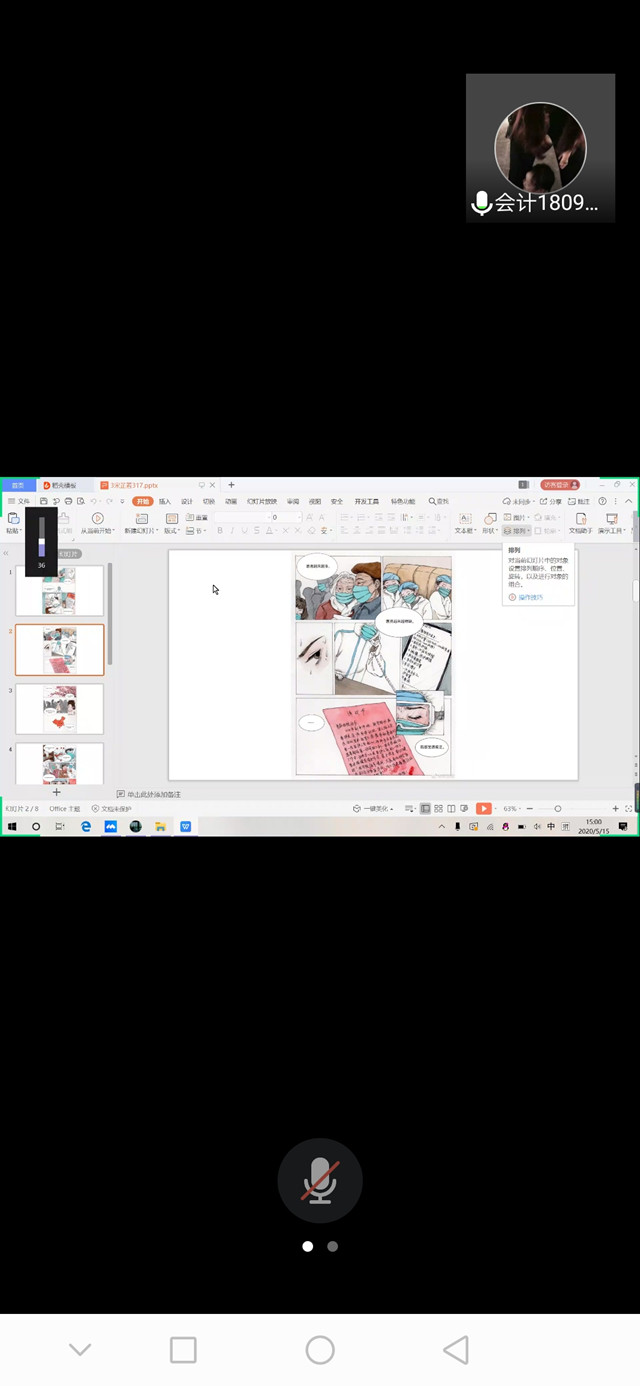
Task: Click the save icon in quick access toolbar
Action: tap(43, 501)
